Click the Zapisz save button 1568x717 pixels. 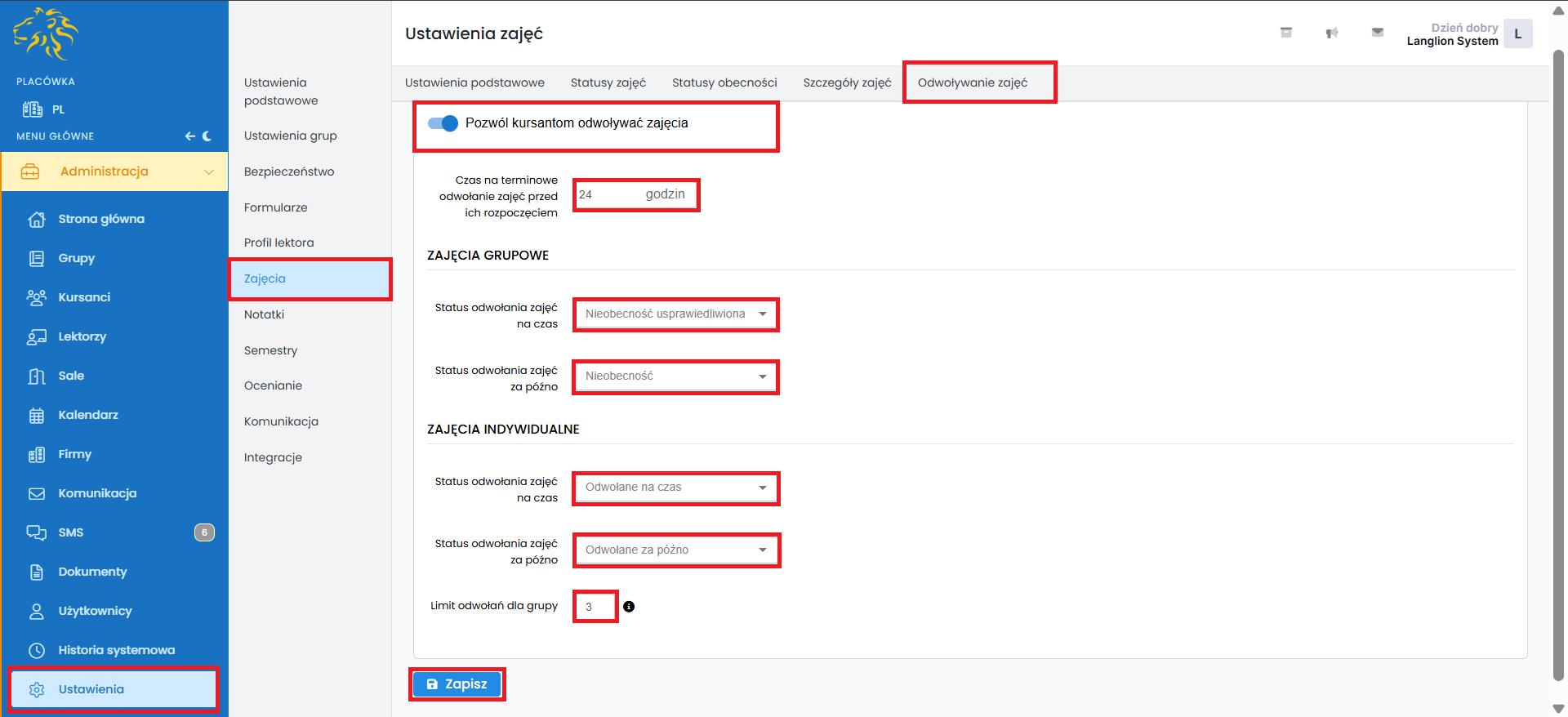pyautogui.click(x=457, y=684)
